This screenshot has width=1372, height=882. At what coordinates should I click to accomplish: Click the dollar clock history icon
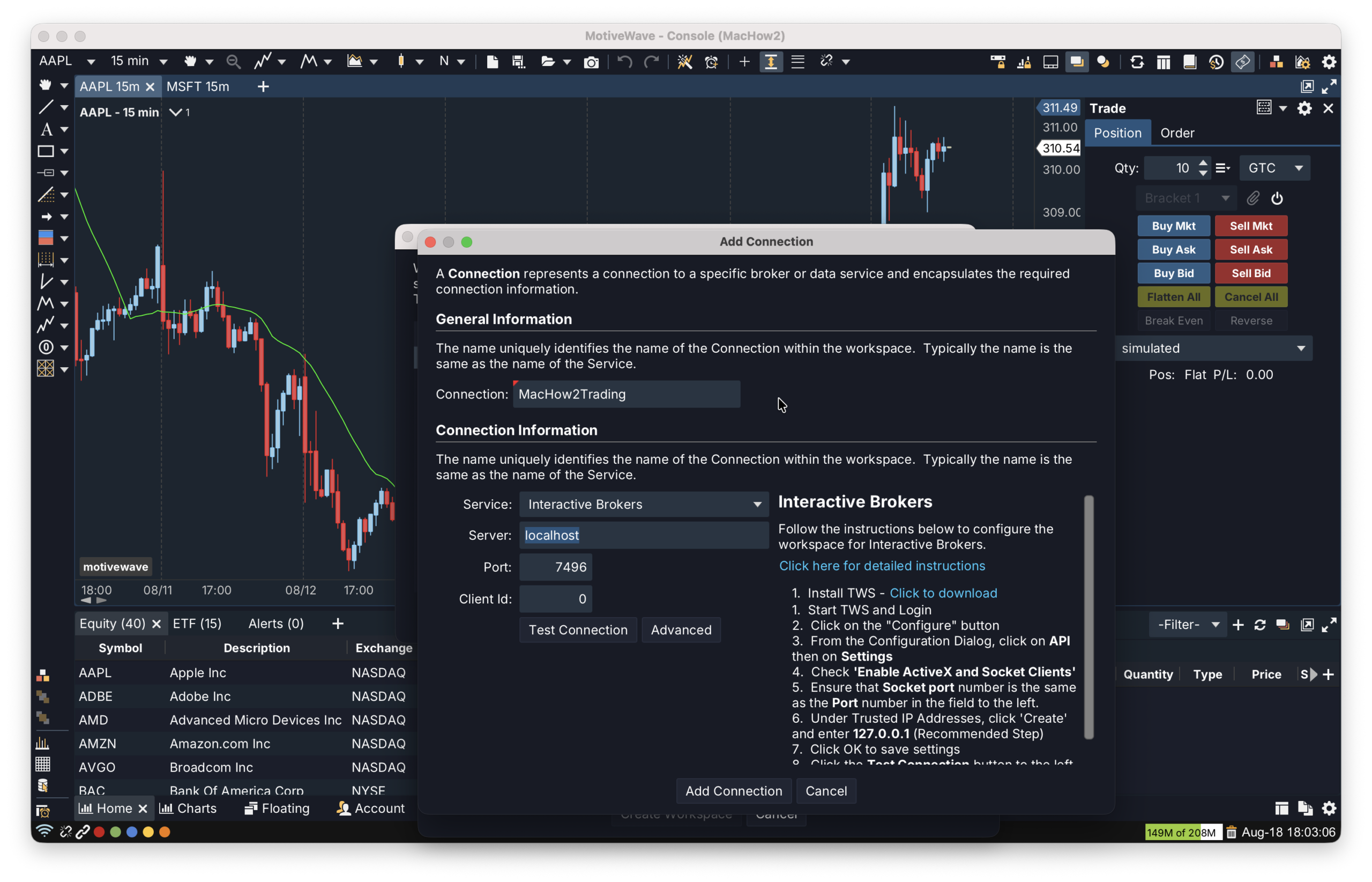pyautogui.click(x=1216, y=62)
